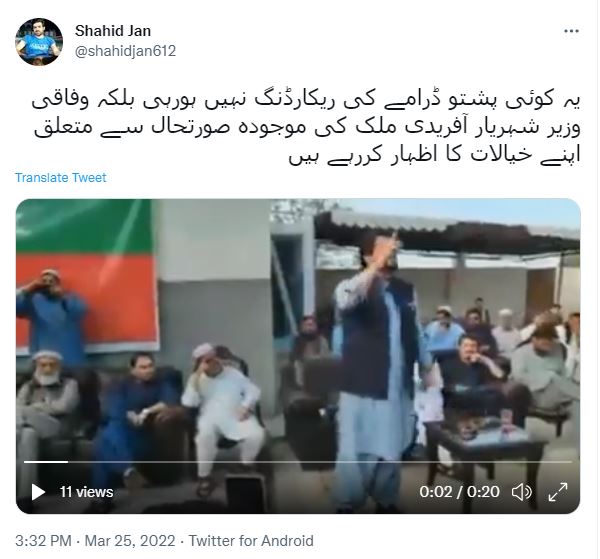600x559 pixels.
Task: Open the tweet's more options menu
Action: coord(571,31)
